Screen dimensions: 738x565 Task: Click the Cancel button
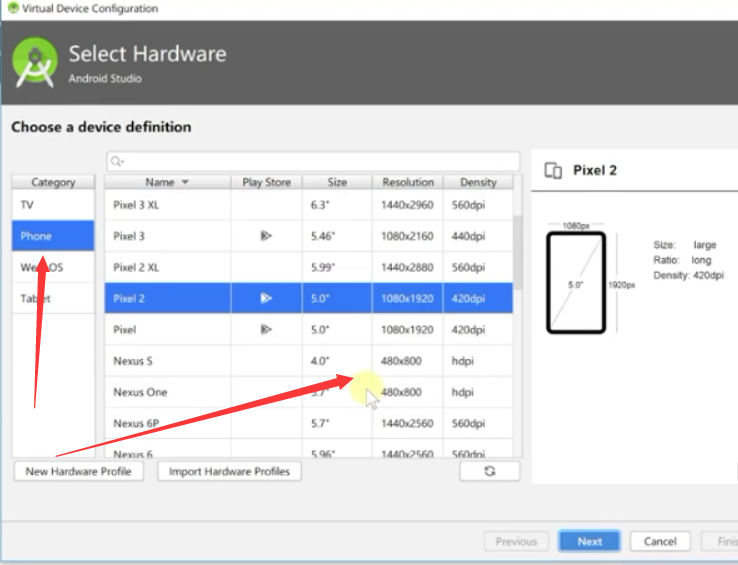(x=660, y=541)
